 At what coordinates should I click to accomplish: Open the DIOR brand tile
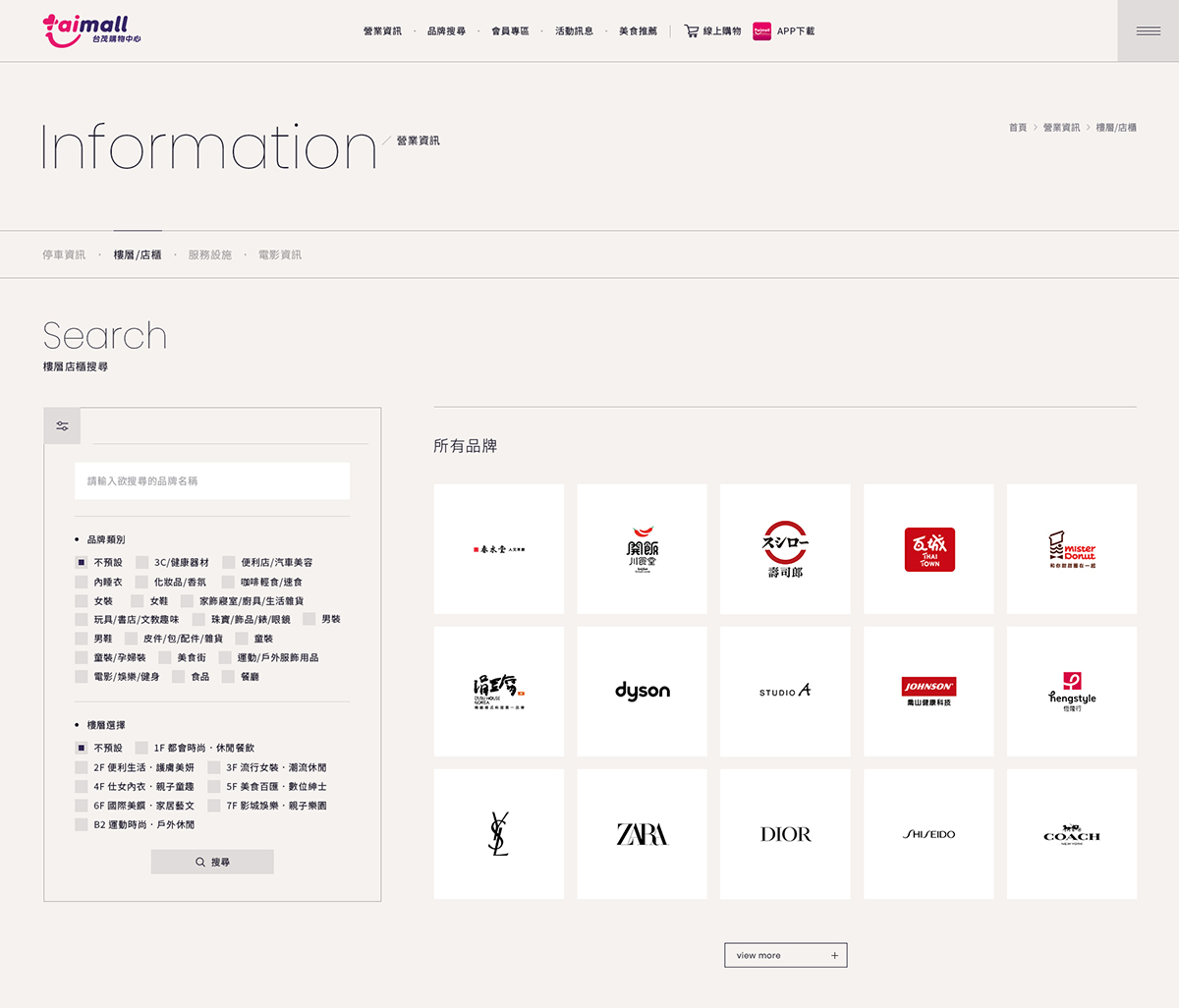click(x=785, y=834)
